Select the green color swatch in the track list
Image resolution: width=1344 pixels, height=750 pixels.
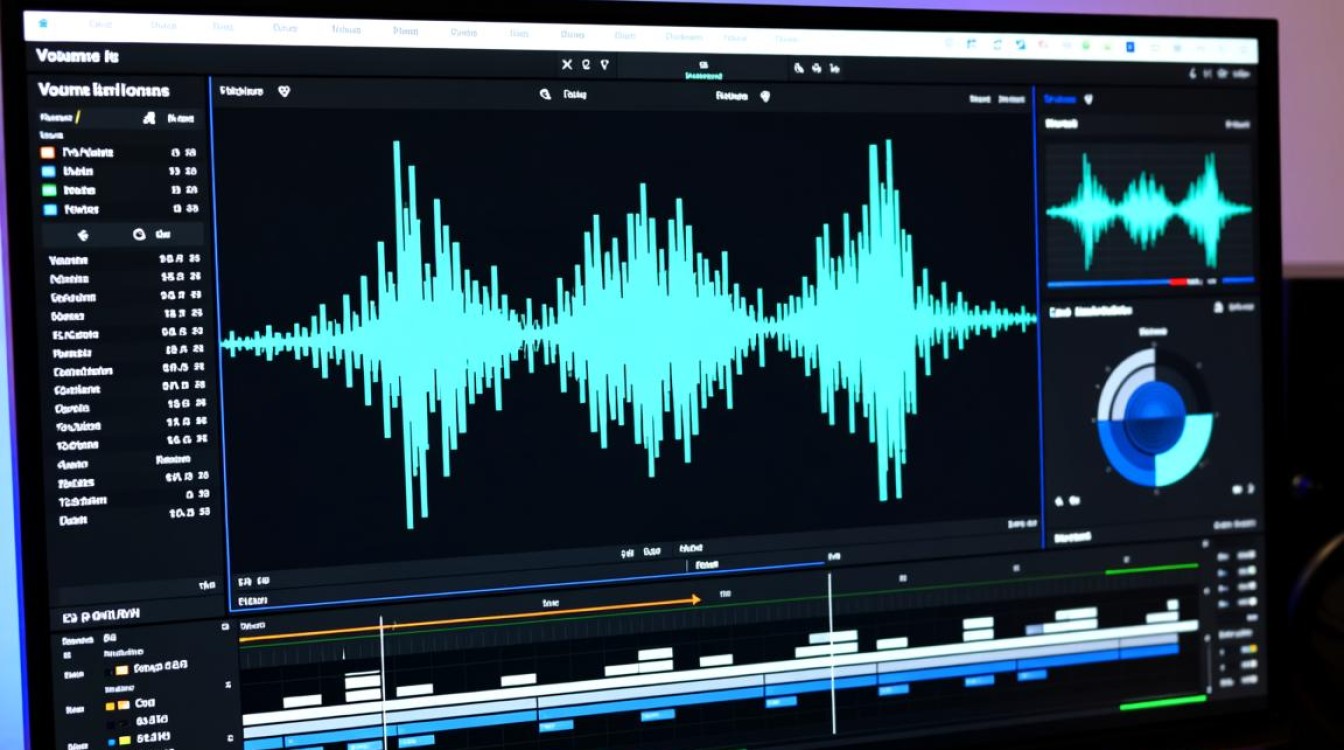click(x=48, y=190)
